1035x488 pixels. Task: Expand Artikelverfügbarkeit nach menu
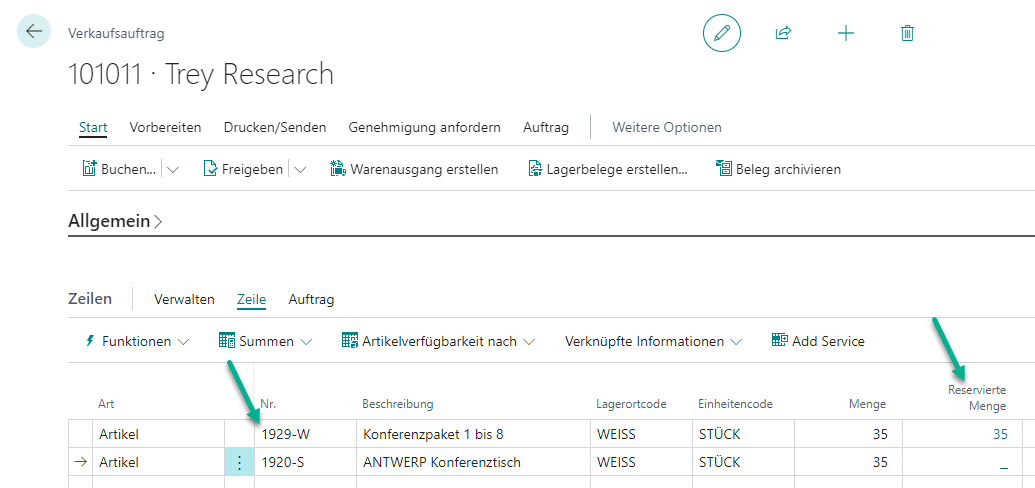[438, 341]
